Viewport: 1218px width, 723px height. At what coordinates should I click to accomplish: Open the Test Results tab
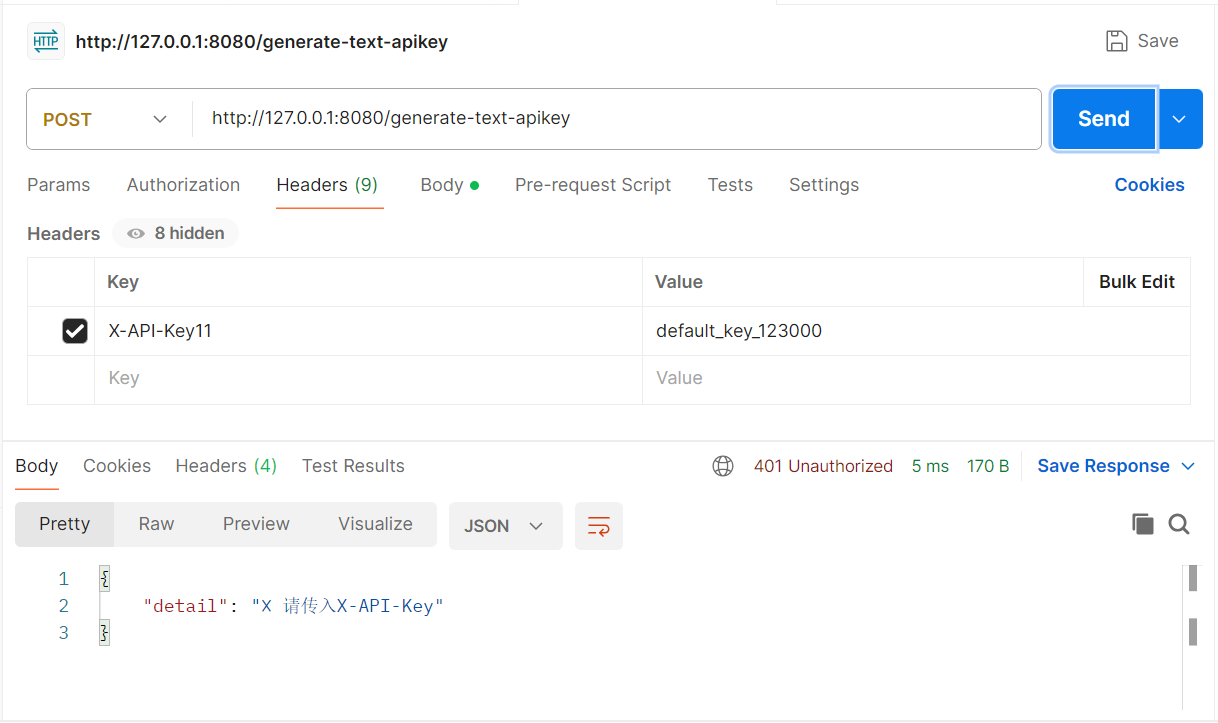[353, 466]
